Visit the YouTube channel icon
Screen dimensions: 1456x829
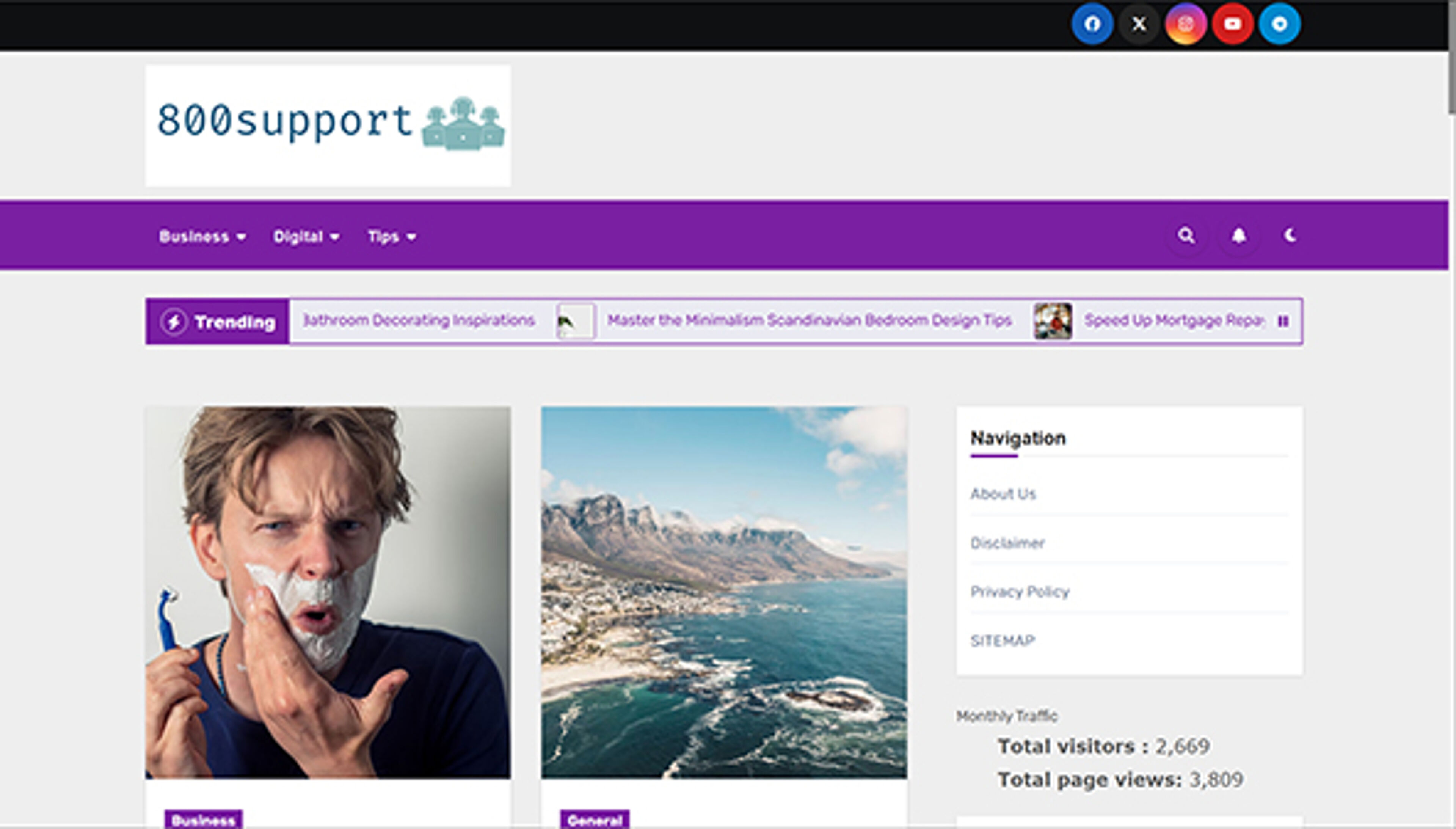point(1232,24)
